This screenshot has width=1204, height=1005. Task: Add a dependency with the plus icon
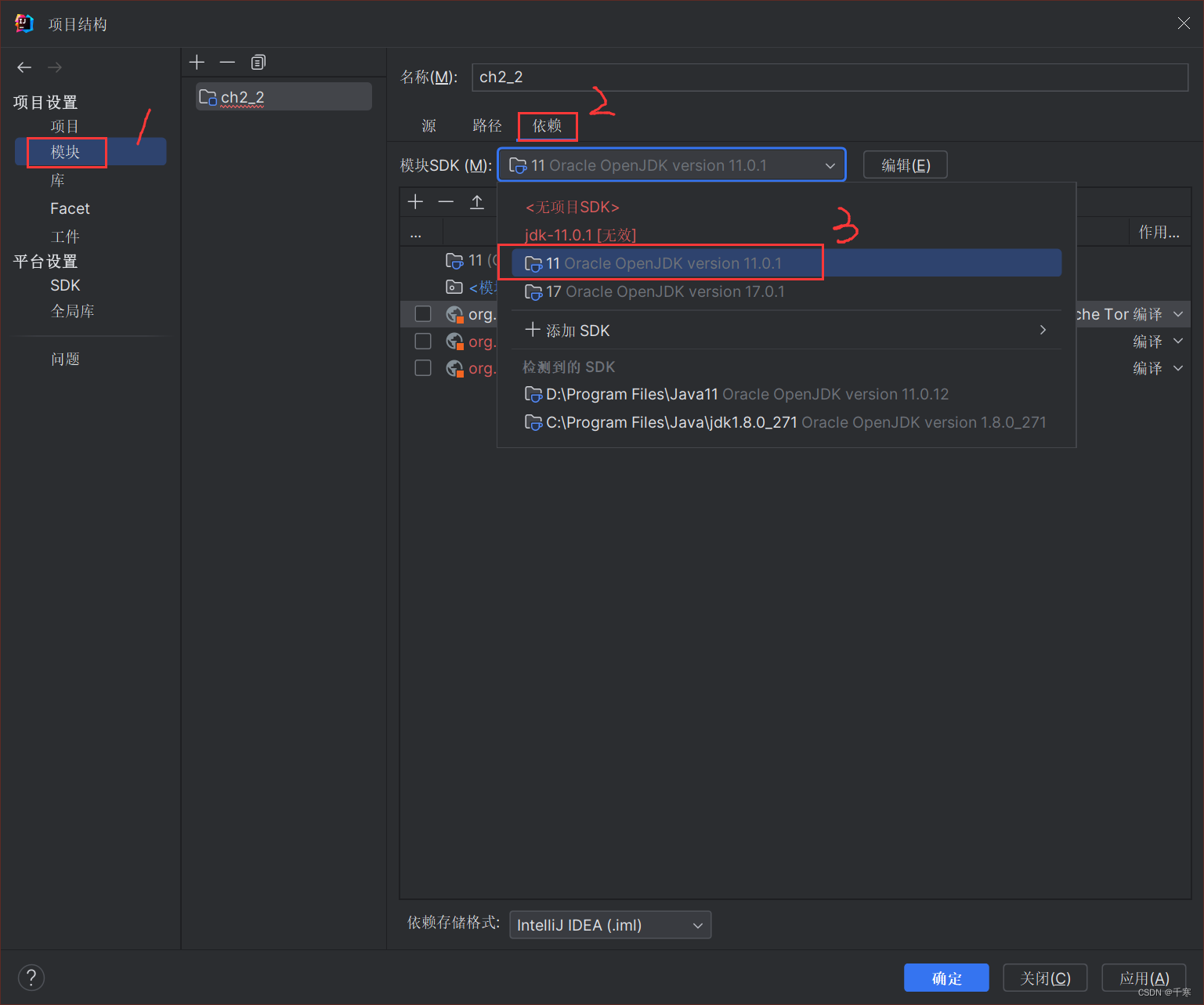tap(415, 202)
